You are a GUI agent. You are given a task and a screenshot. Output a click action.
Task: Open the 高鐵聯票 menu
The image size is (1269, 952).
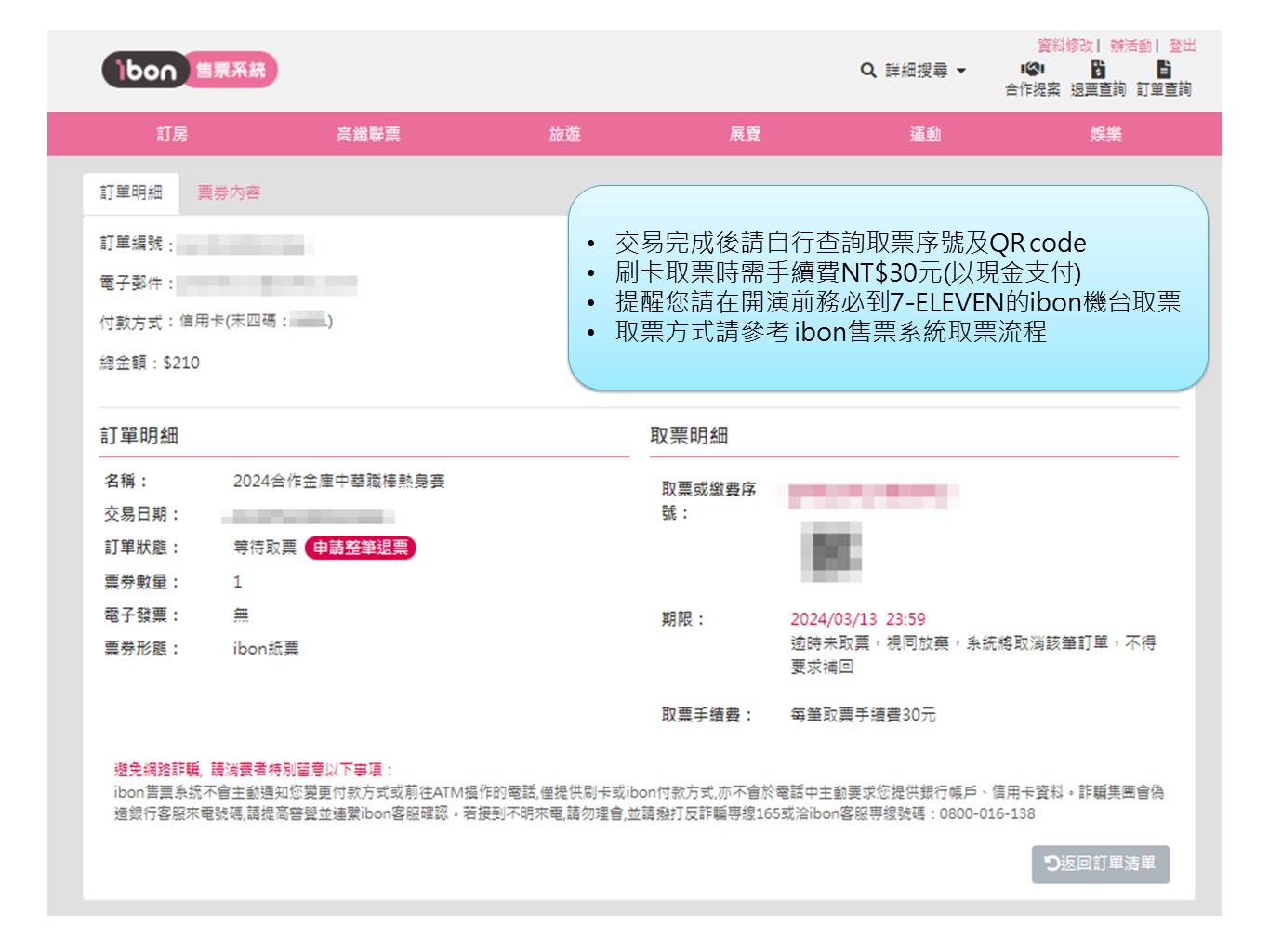click(x=368, y=134)
